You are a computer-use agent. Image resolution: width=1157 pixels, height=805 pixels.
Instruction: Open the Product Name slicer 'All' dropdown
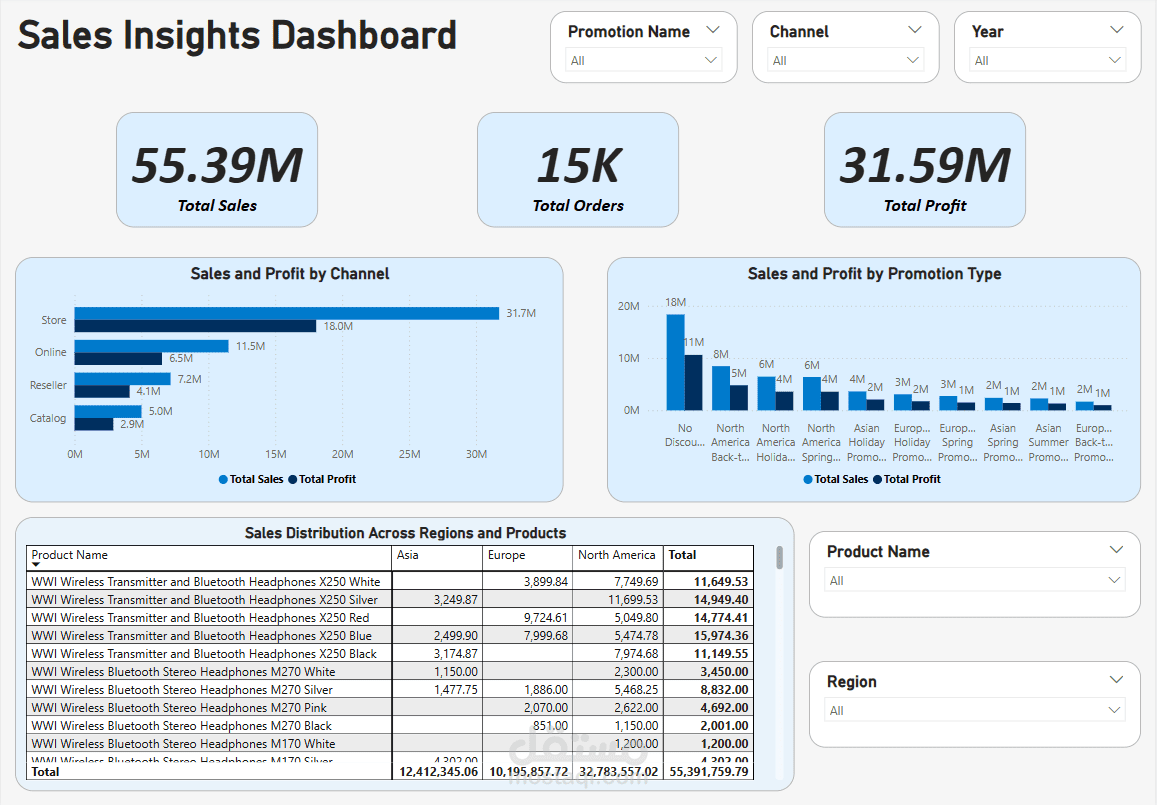click(x=974, y=581)
